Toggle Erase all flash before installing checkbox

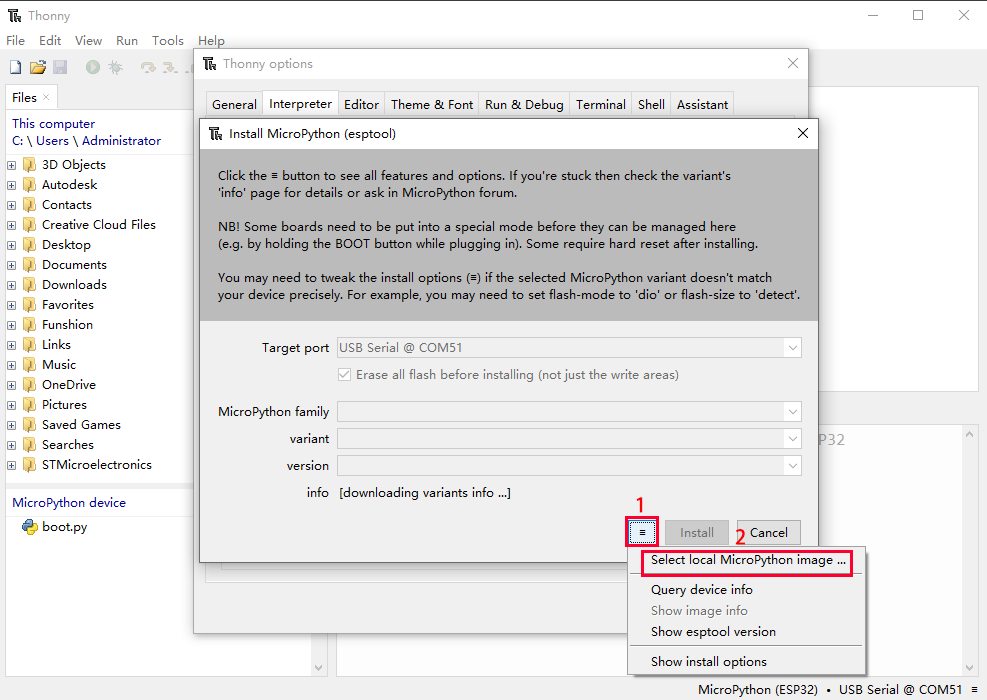pyautogui.click(x=344, y=375)
